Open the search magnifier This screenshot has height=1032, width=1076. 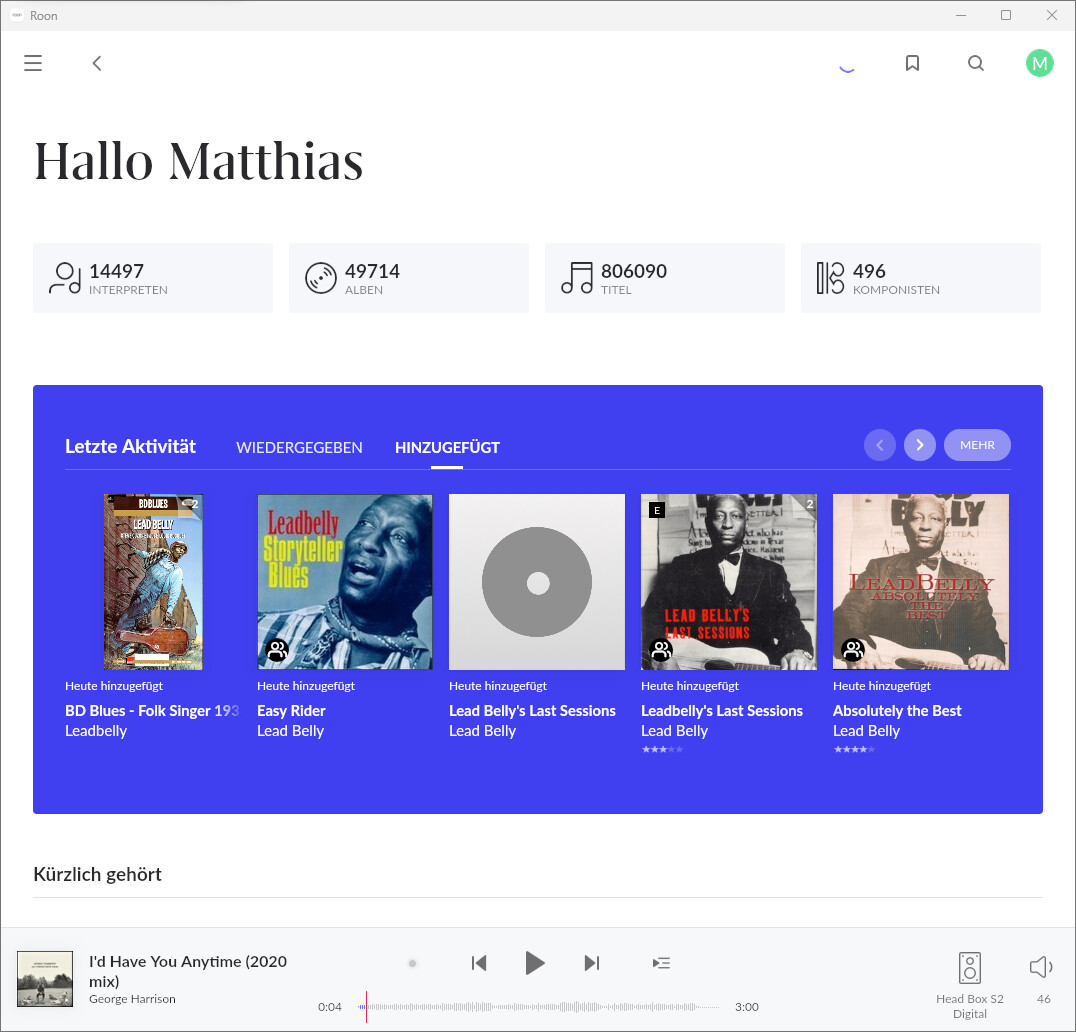coord(976,63)
